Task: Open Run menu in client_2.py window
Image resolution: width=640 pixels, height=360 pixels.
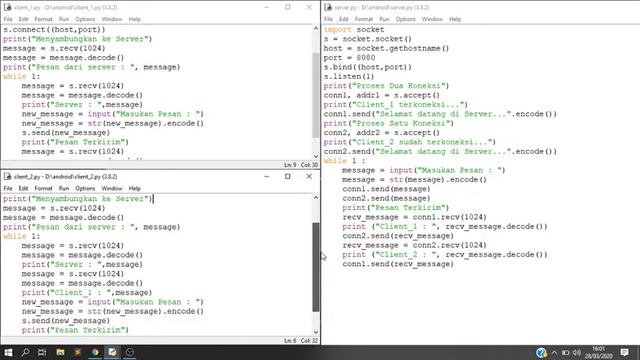Action: (64, 189)
